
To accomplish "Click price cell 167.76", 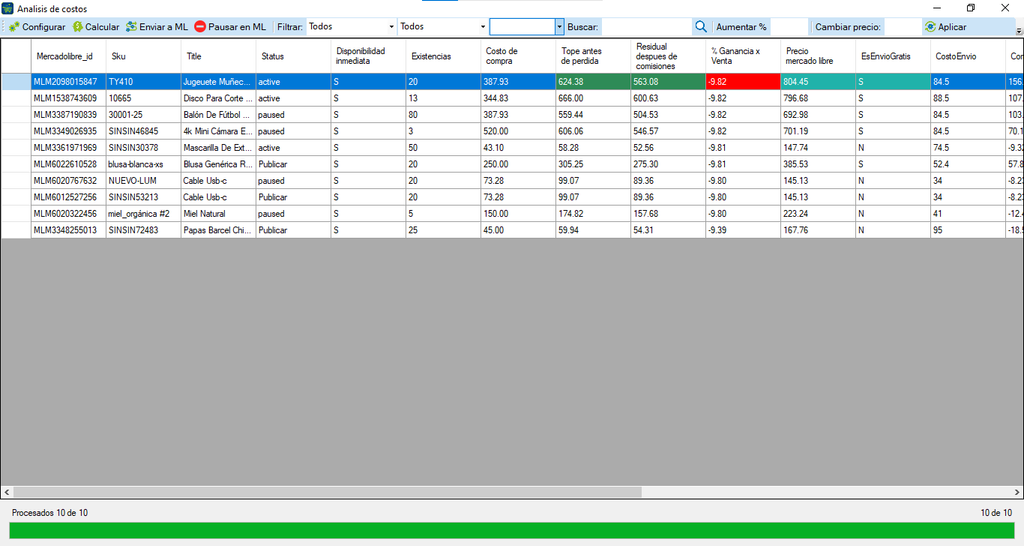I will [818, 230].
